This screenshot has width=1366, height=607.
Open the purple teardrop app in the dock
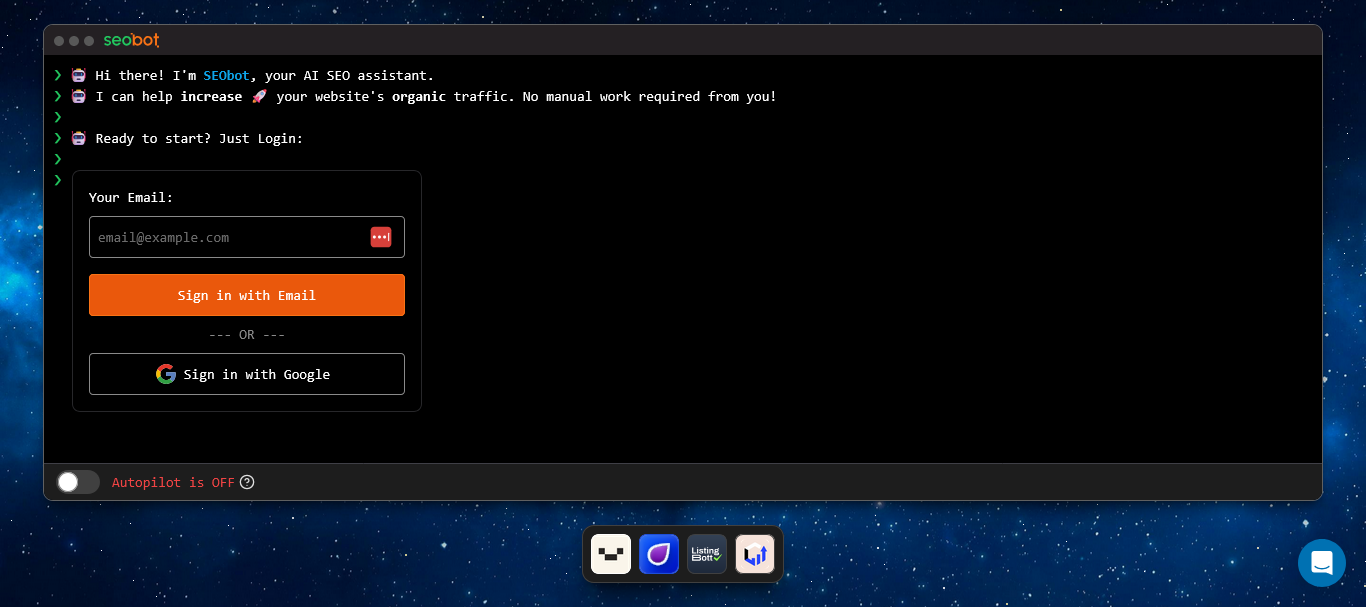[x=659, y=554]
